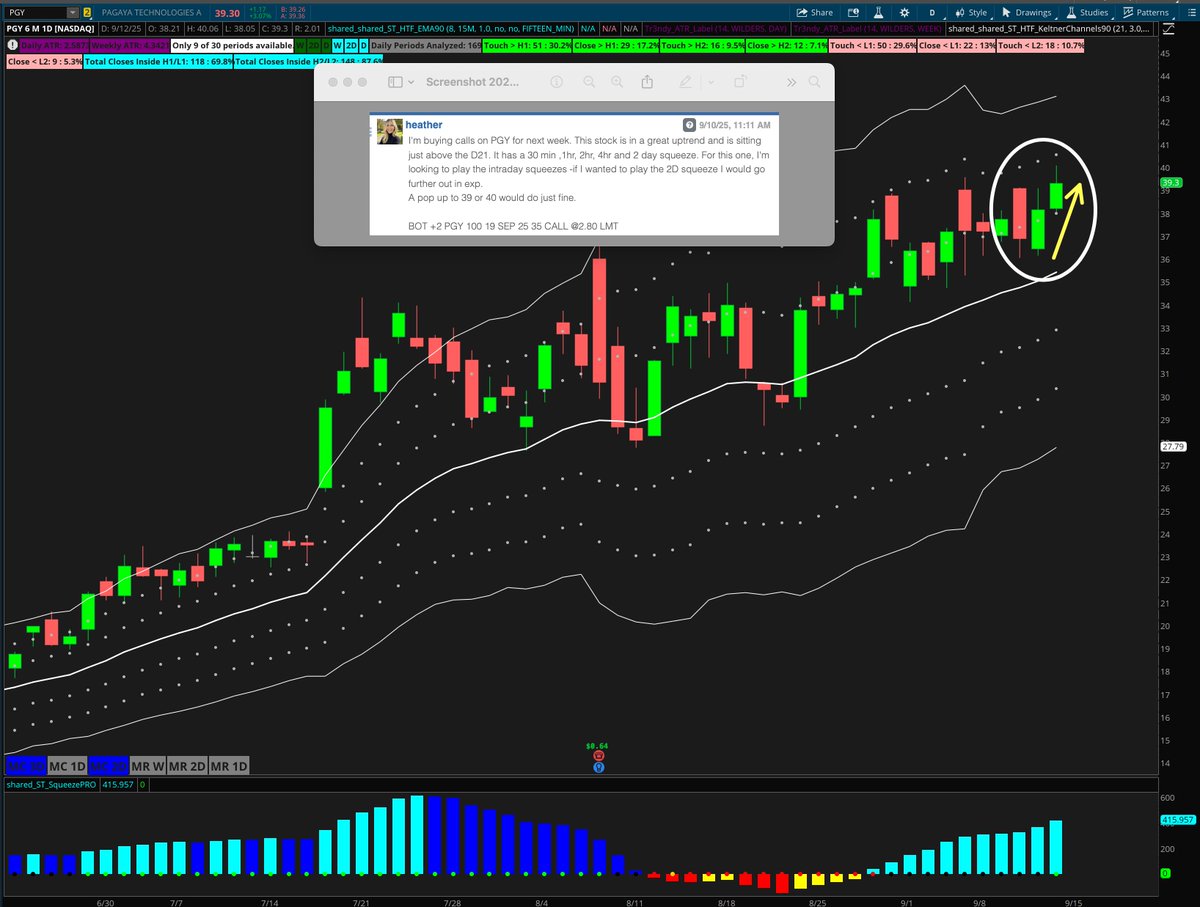Click the D timeframe button
Viewport: 1200px width, 907px height.
[x=934, y=12]
